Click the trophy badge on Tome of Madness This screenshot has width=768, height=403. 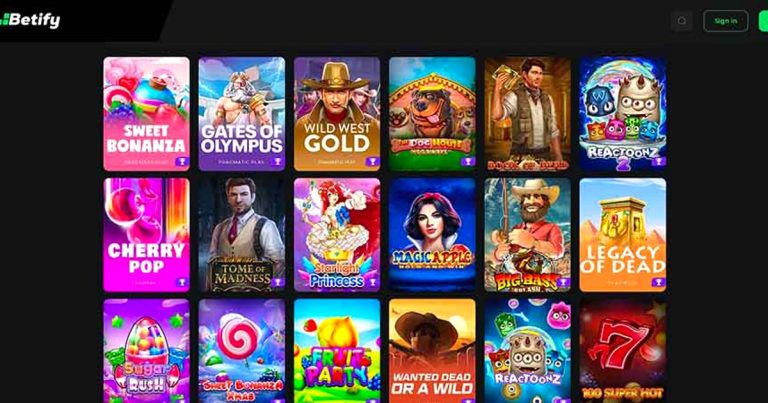coord(277,282)
